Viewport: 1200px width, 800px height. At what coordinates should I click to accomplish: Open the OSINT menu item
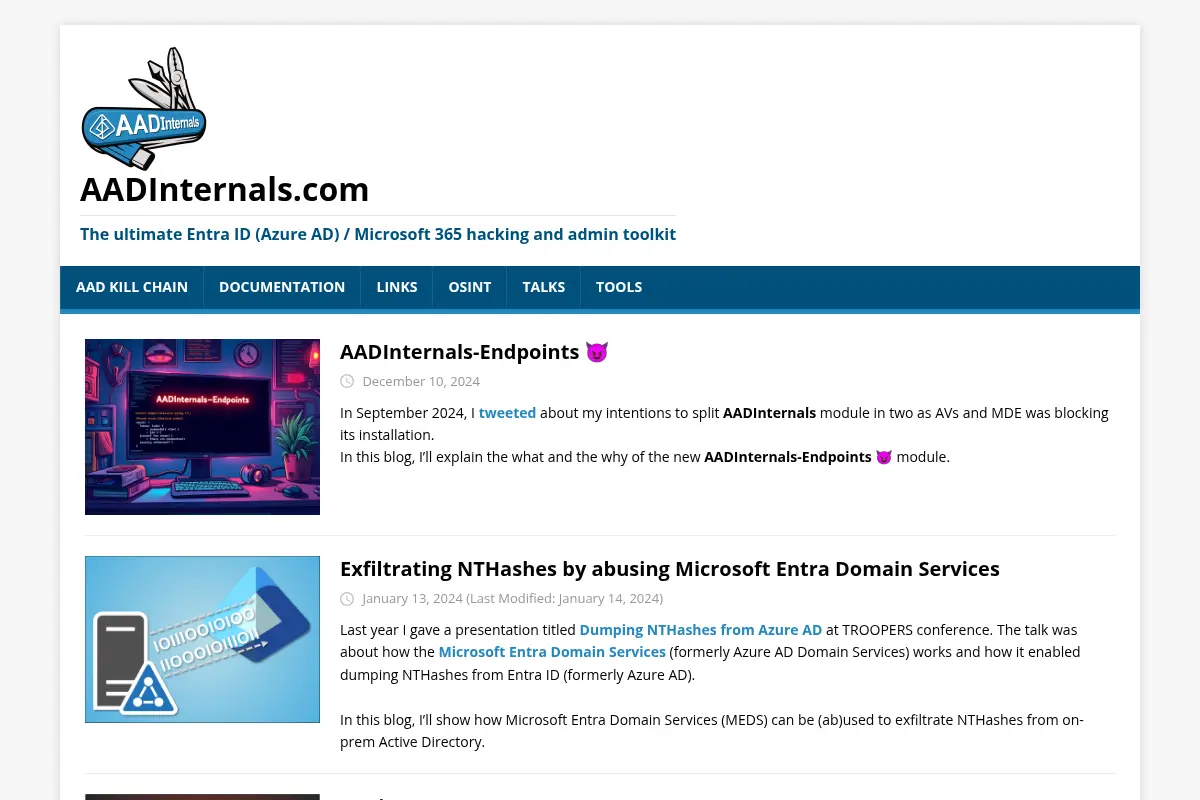click(x=470, y=287)
